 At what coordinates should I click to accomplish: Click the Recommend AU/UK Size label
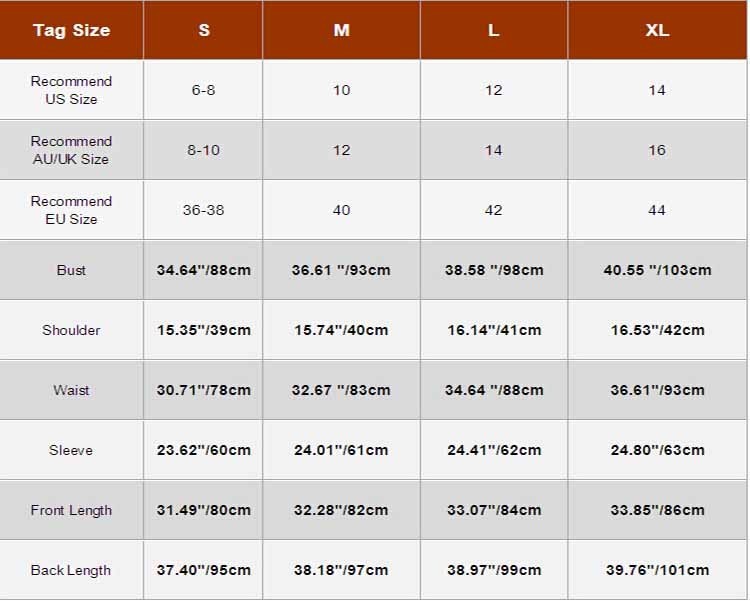[71, 150]
